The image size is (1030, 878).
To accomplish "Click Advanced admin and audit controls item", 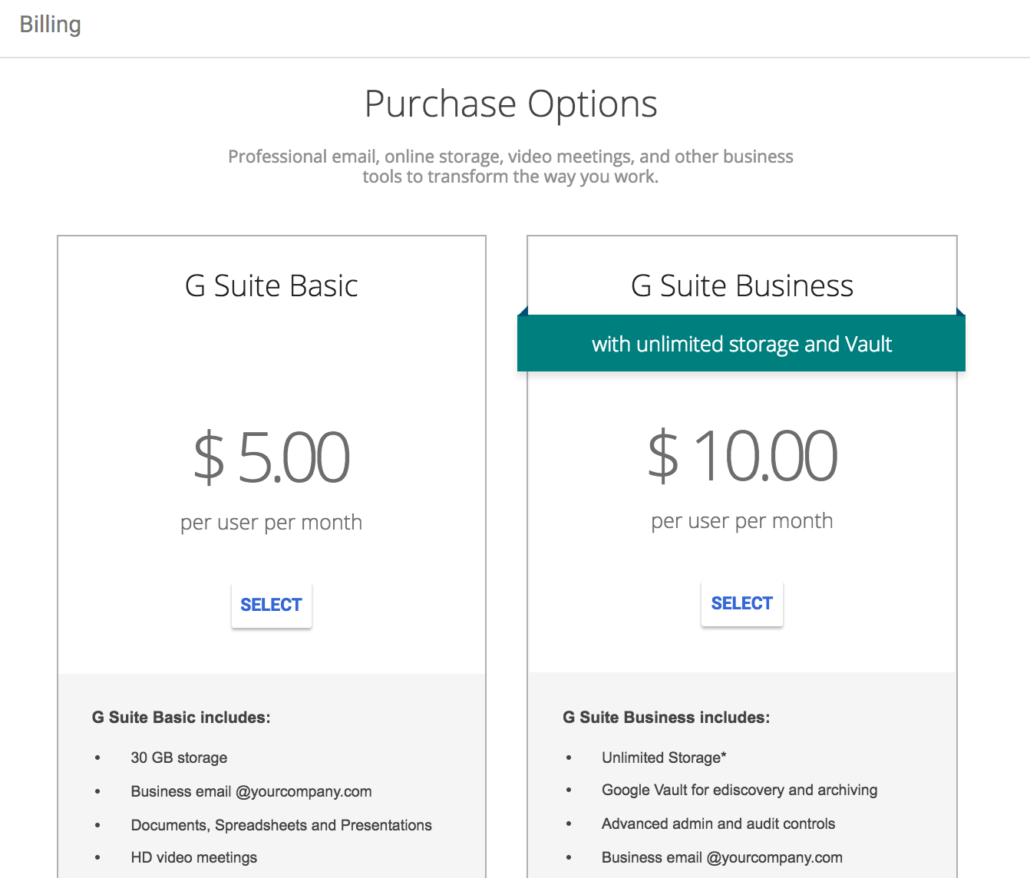I will click(718, 823).
